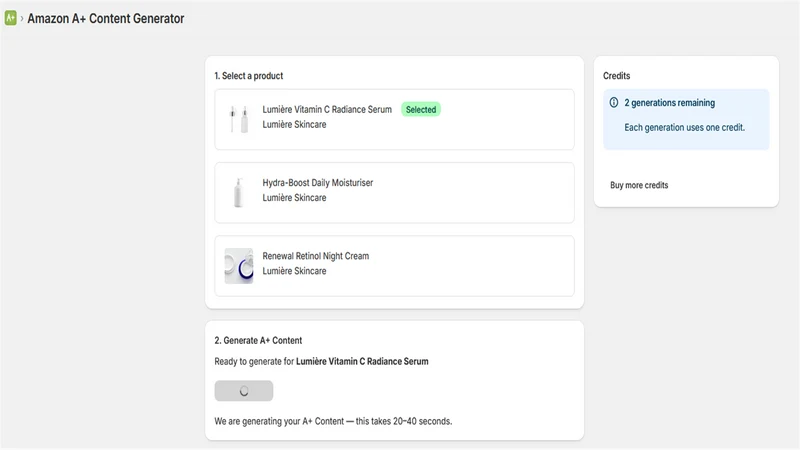The height and width of the screenshot is (450, 800).
Task: Select the Renewal Retinol Night Cream product
Action: 394,266
